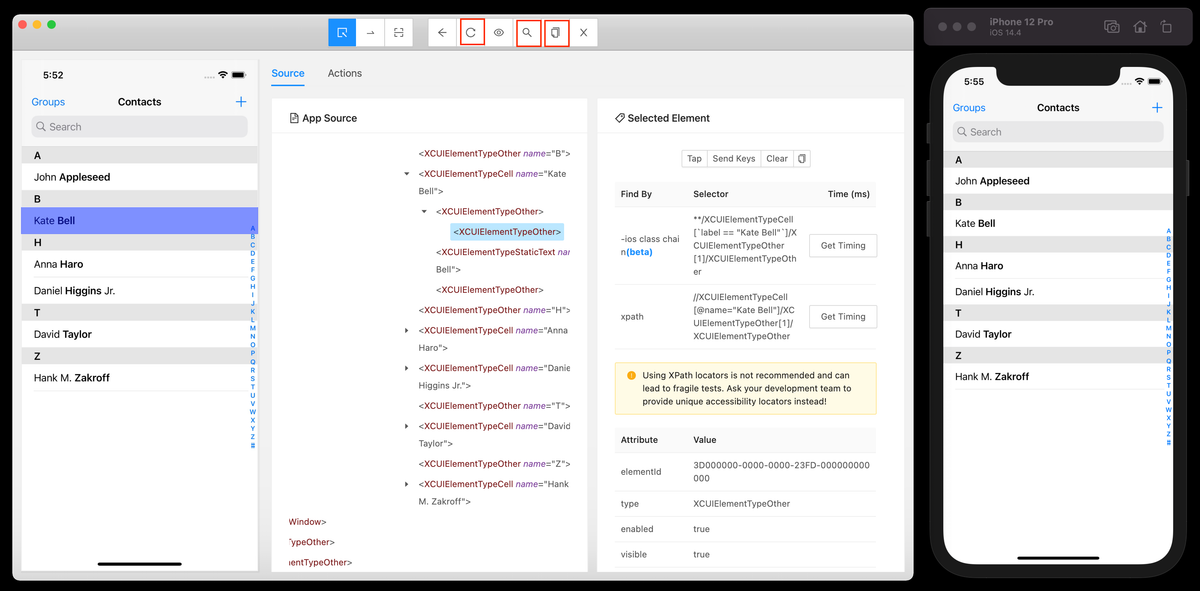Collapse the Kate Bell cell node
This screenshot has height=591, width=1200.
tap(406, 172)
